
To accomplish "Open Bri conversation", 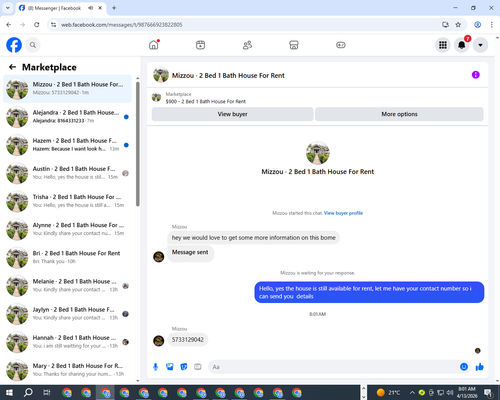I will point(67,257).
